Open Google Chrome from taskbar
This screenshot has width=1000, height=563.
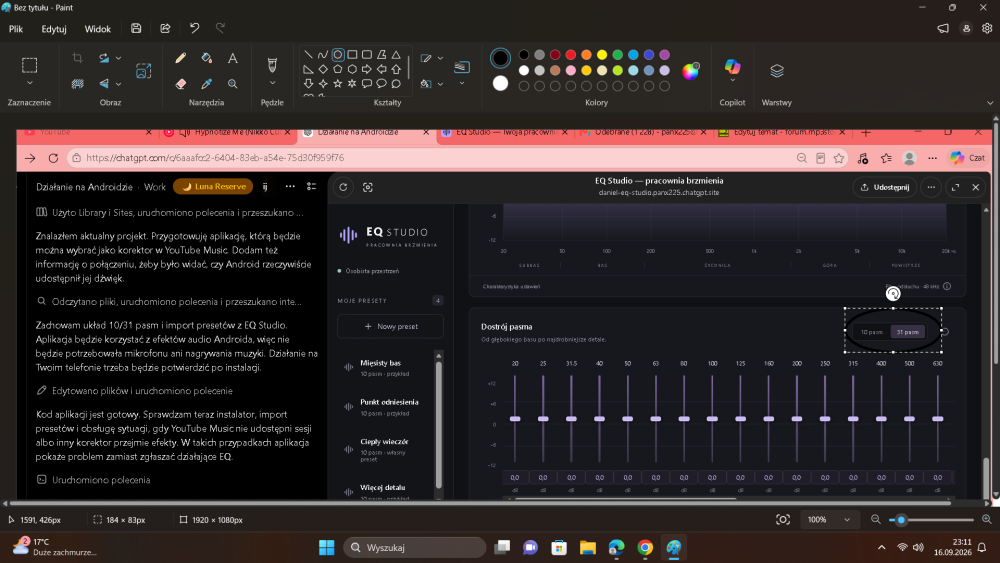(x=645, y=547)
